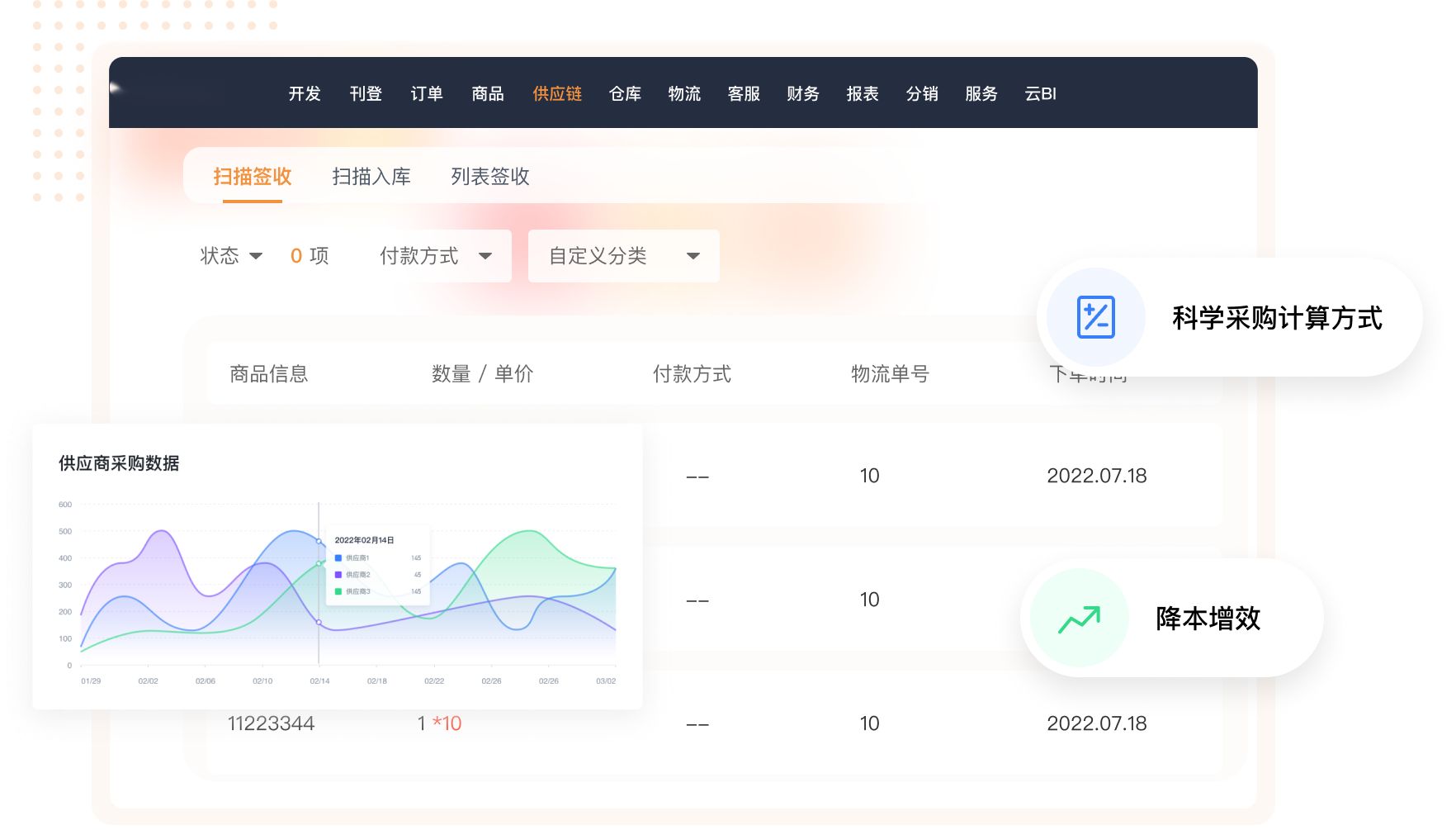Open the 供应链 menu in the top navigation
Viewport: 1456px width, 830px height.
pos(557,94)
